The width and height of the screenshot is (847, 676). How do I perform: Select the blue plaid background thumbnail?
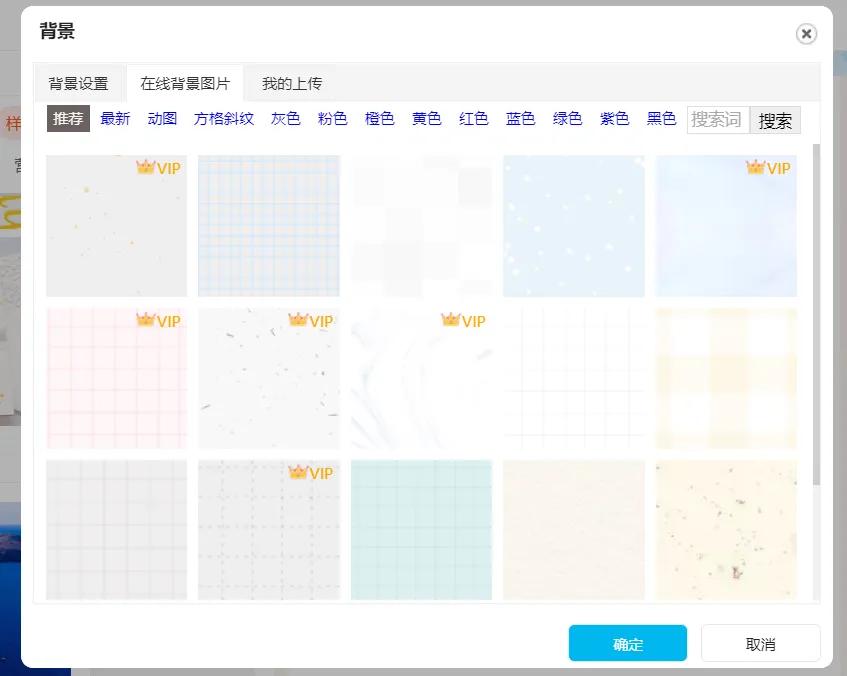(x=268, y=226)
